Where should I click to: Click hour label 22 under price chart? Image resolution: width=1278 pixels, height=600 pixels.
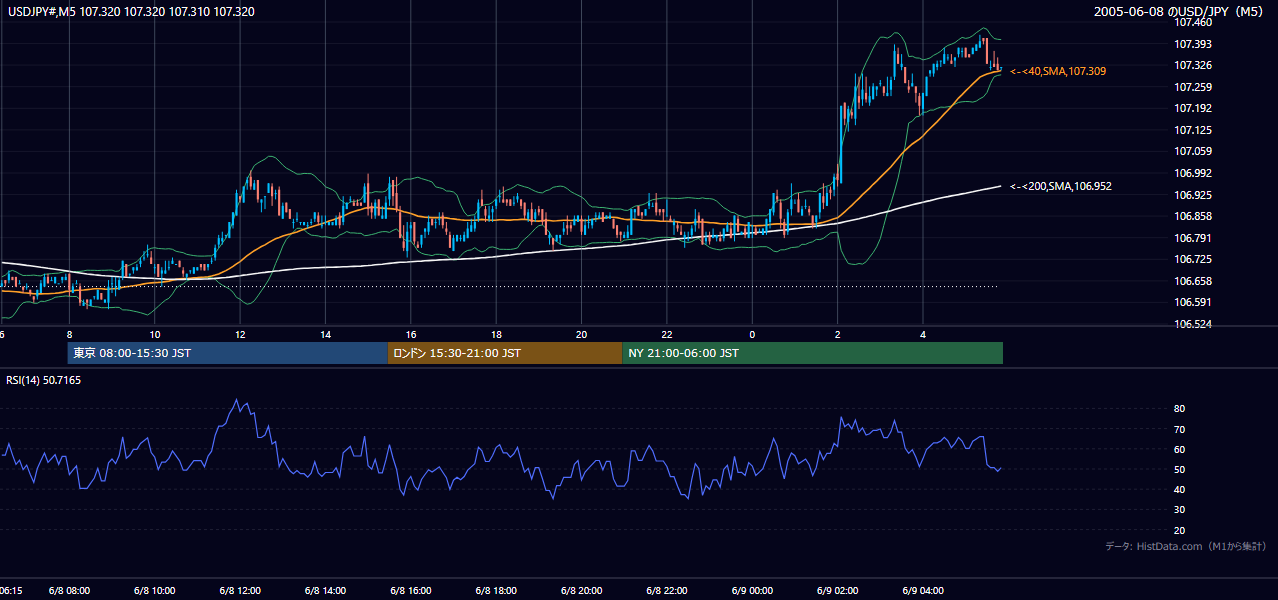point(667,334)
